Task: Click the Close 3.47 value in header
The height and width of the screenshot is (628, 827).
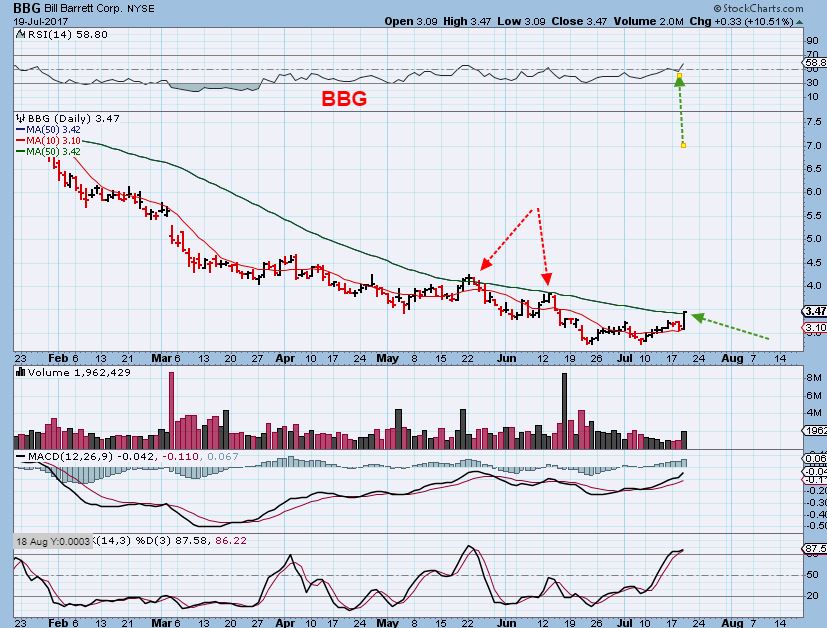Action: tap(579, 22)
